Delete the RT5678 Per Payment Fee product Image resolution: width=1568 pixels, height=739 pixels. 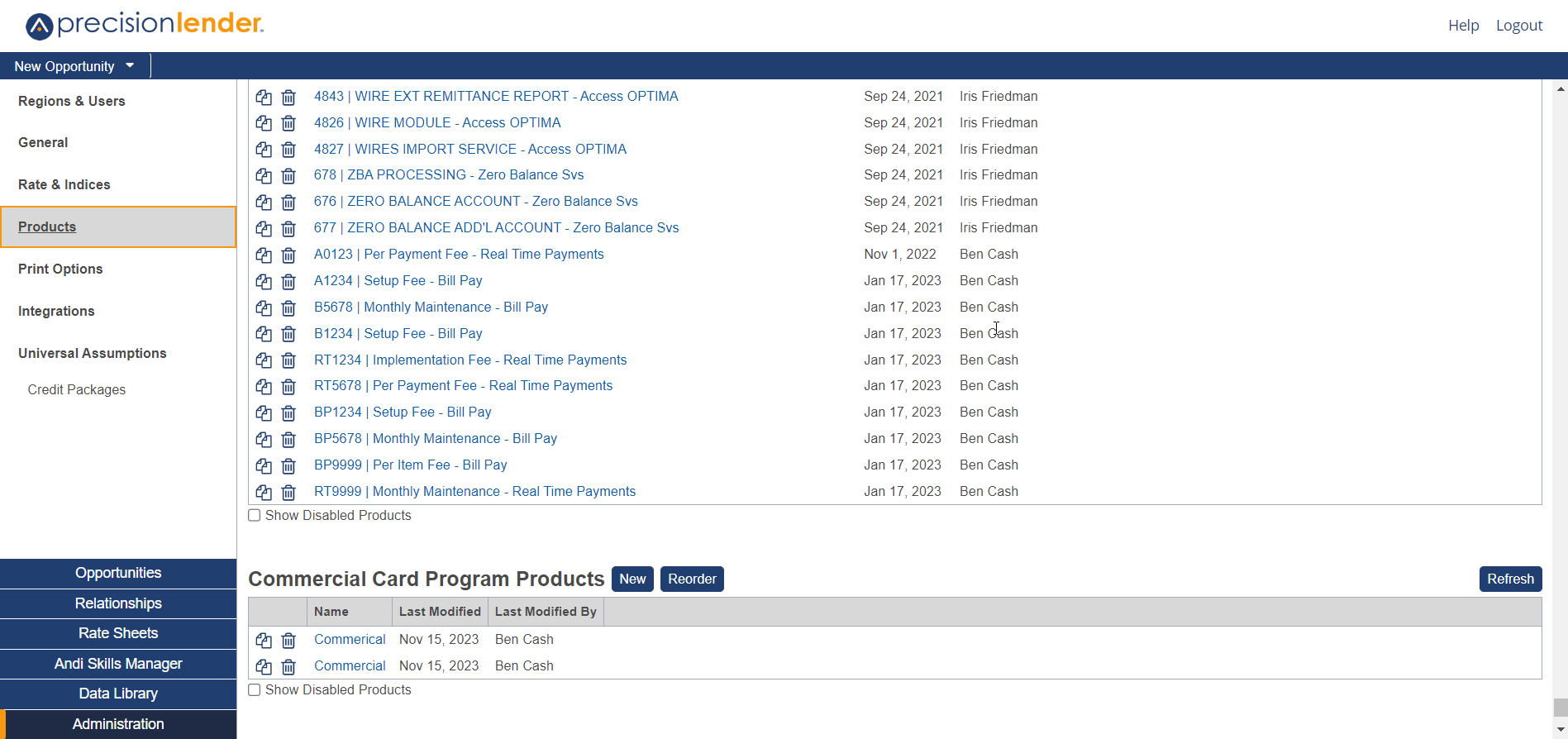pyautogui.click(x=288, y=387)
